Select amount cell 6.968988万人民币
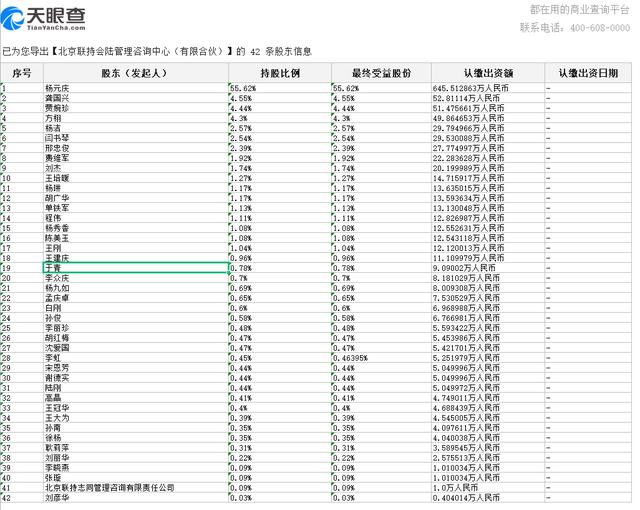The height and width of the screenshot is (510, 640). click(x=488, y=308)
